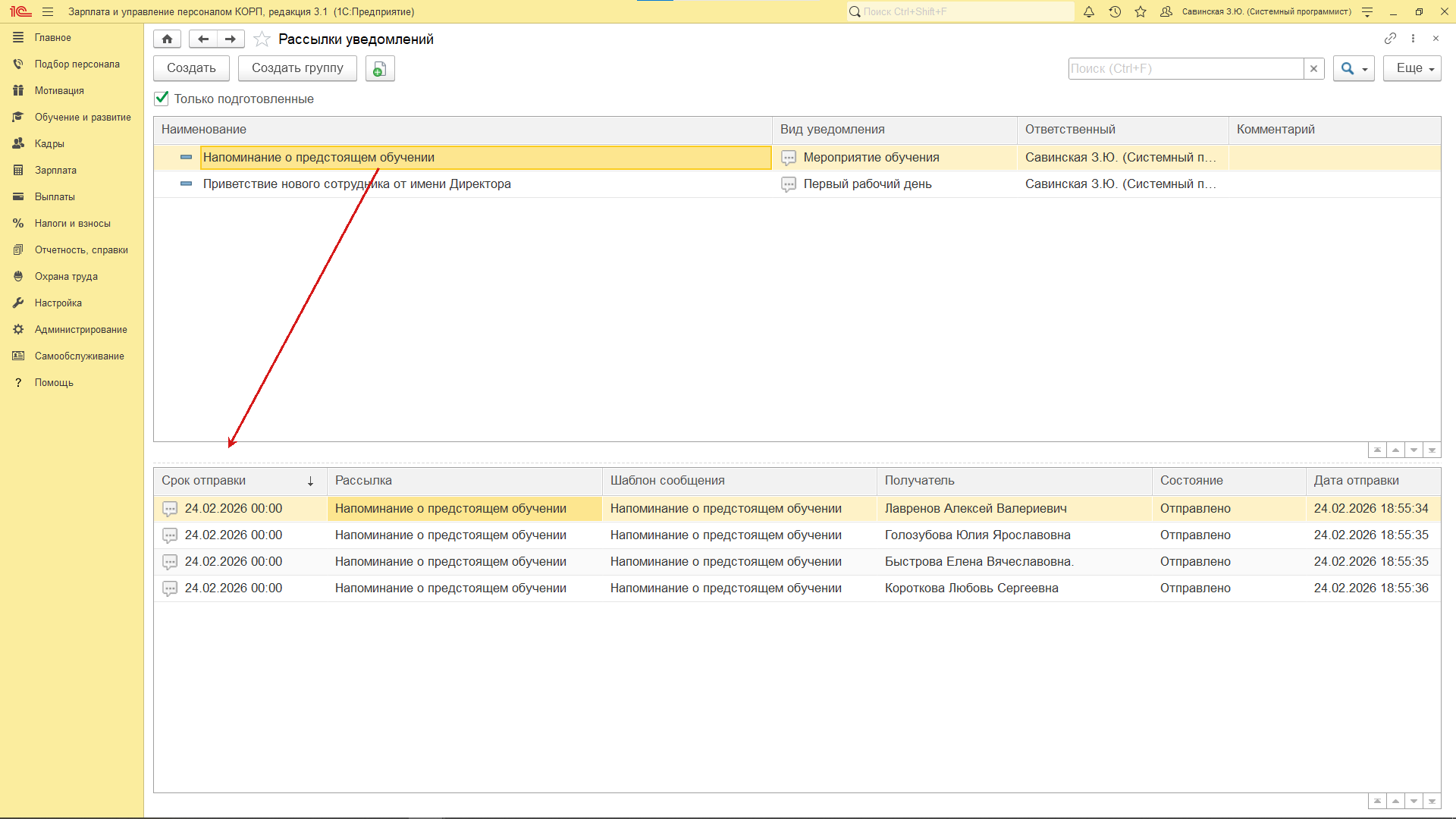The image size is (1456, 819).
Task: Expand the search magnifier dropdown
Action: [1354, 68]
